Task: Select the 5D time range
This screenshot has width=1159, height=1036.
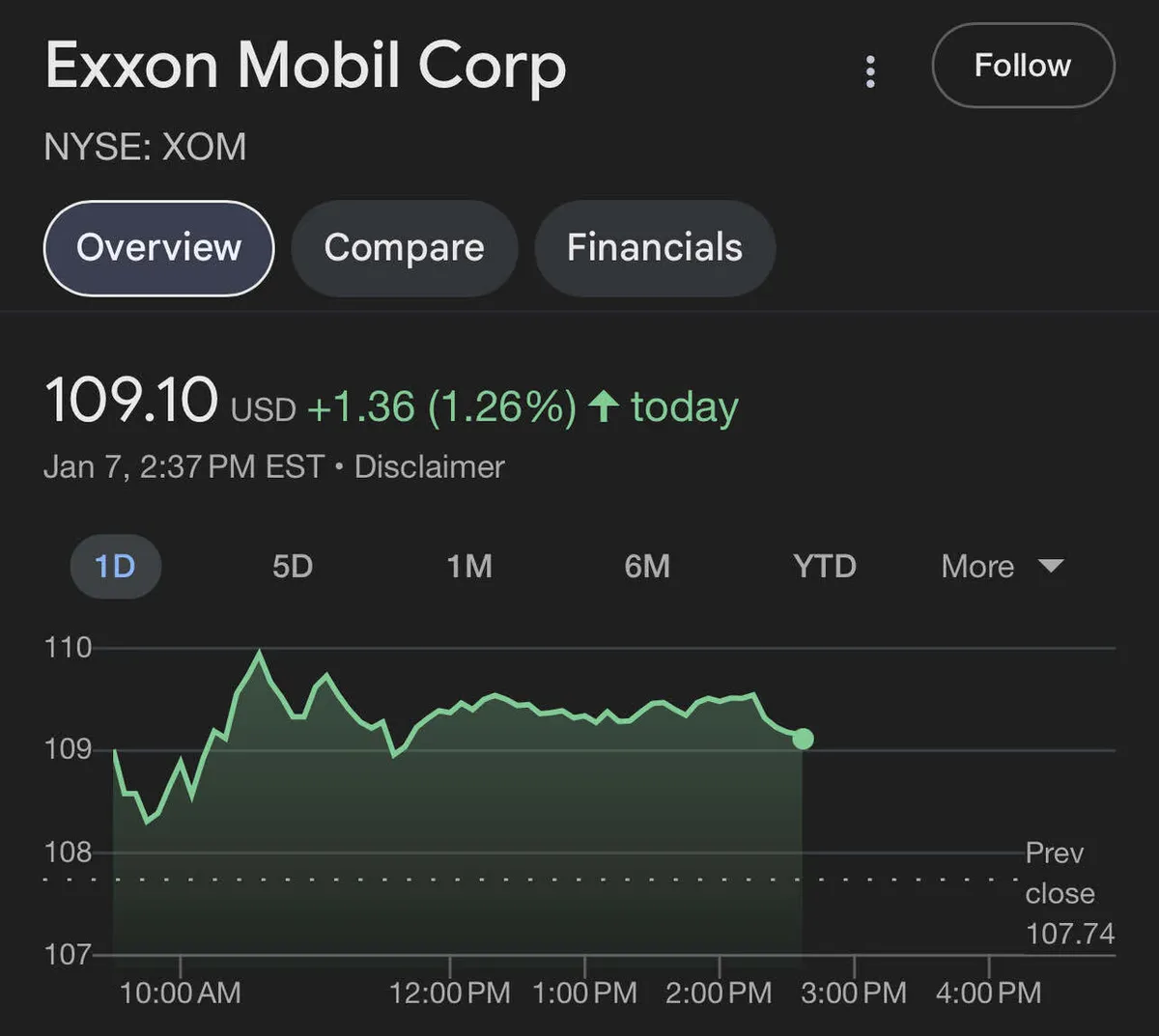Action: tap(293, 566)
